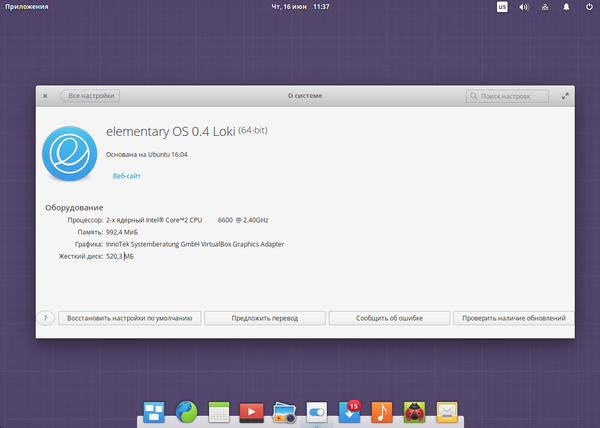600x428 pixels.
Task: Click Восстановить настройки по умолчанию button
Action: click(x=131, y=318)
